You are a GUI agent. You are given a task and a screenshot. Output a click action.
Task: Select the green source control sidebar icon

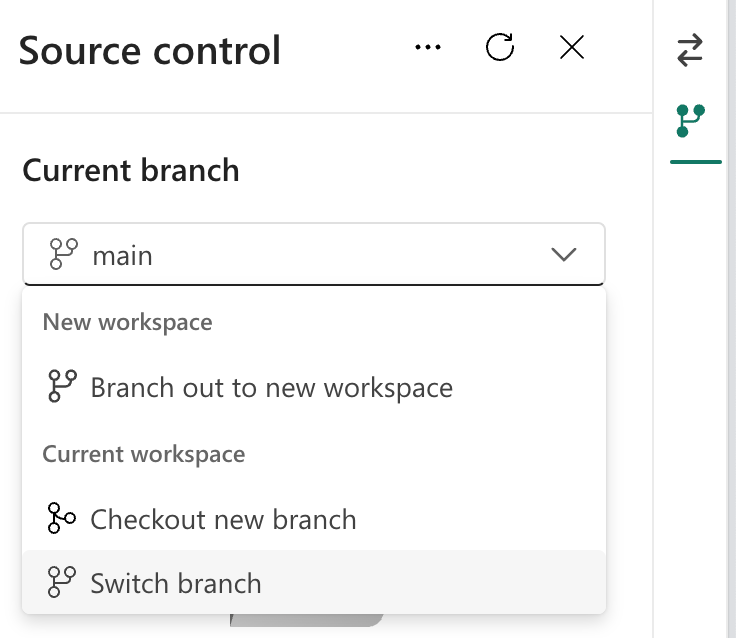(690, 121)
